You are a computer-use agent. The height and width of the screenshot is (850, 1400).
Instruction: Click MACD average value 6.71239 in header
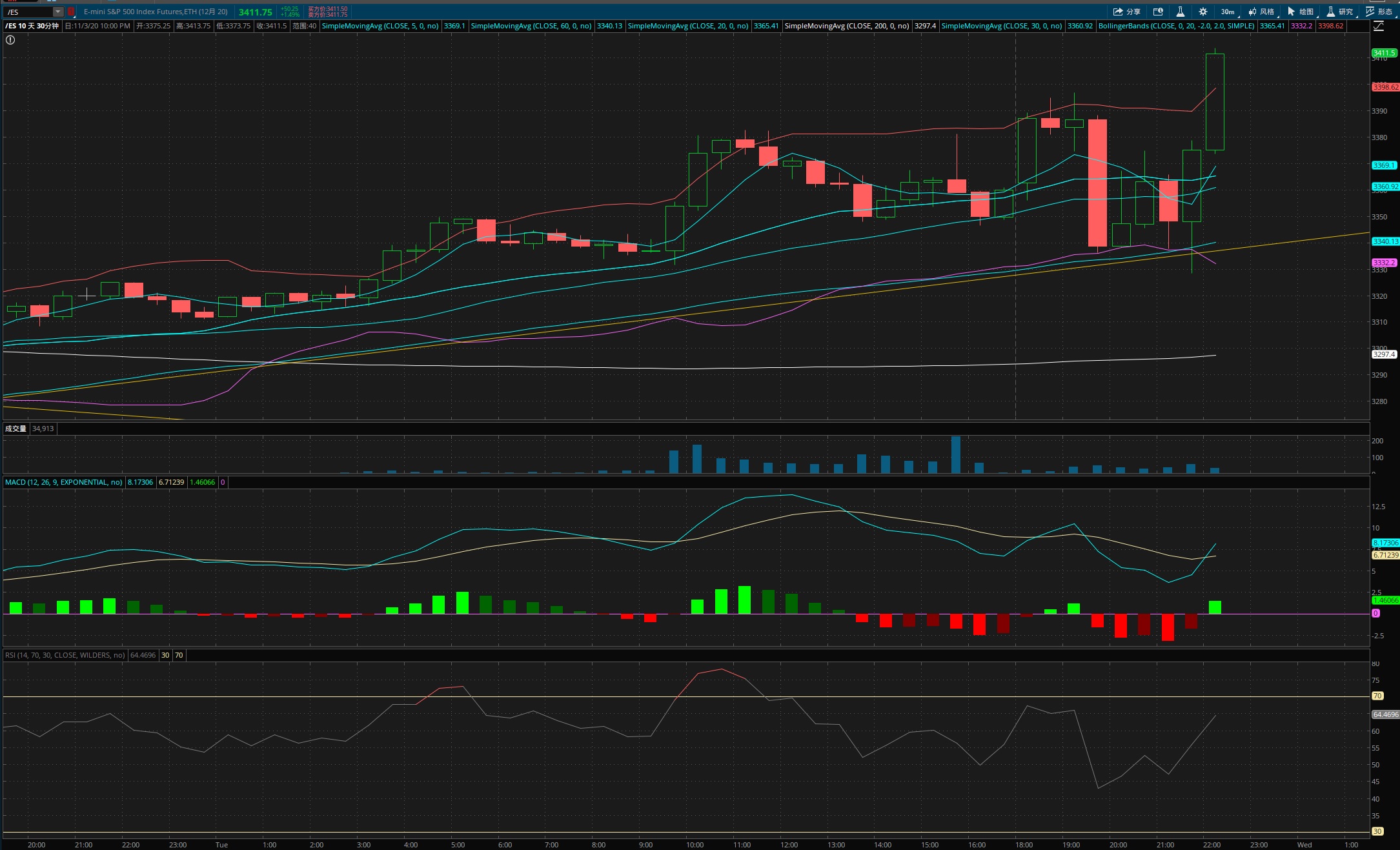[x=171, y=482]
